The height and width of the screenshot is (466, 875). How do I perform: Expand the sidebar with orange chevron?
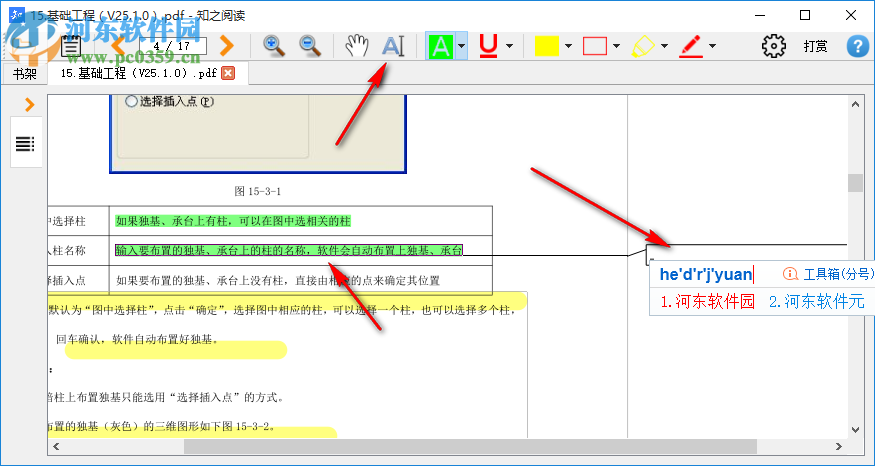coord(29,104)
